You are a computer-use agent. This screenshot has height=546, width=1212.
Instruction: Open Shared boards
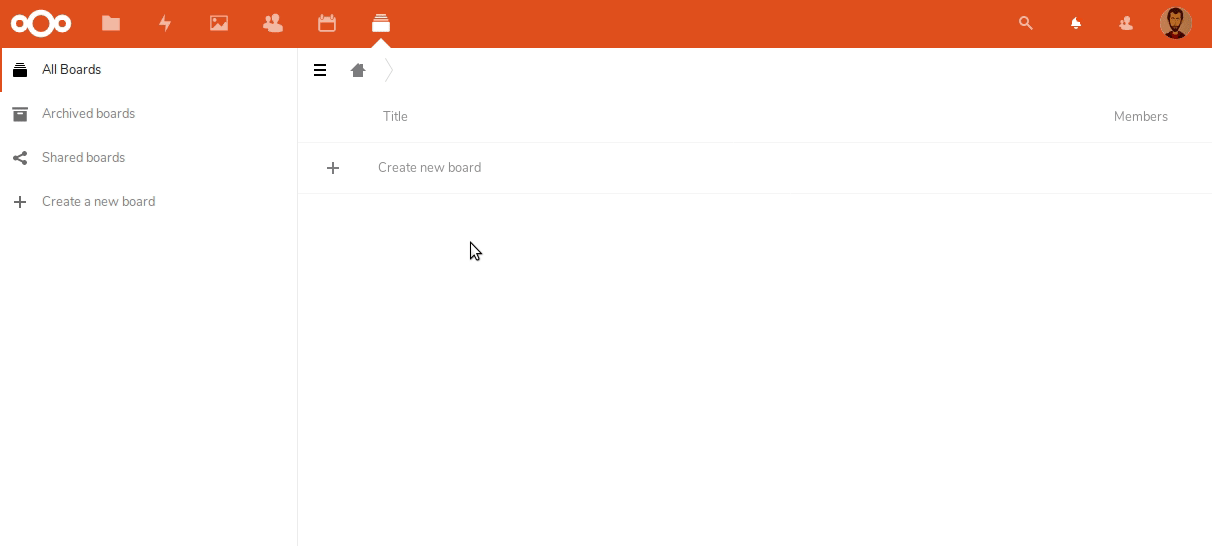[83, 158]
